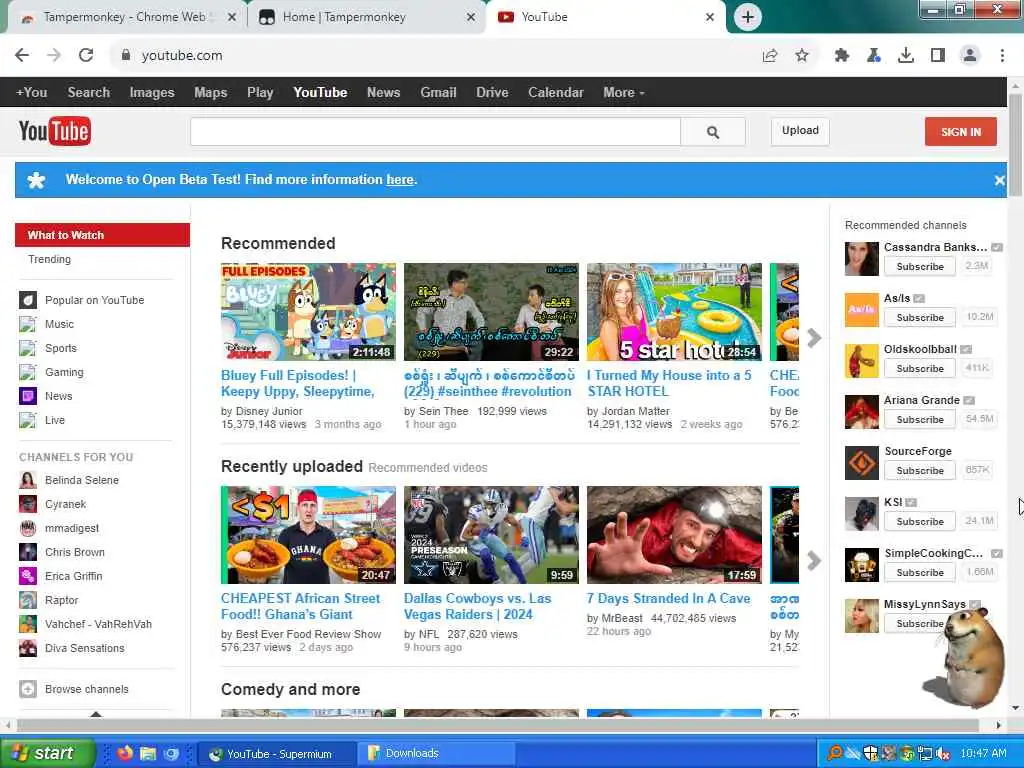Screen dimensions: 1024x768
Task: Open the 5 star hotel video thumbnail
Action: click(x=674, y=312)
